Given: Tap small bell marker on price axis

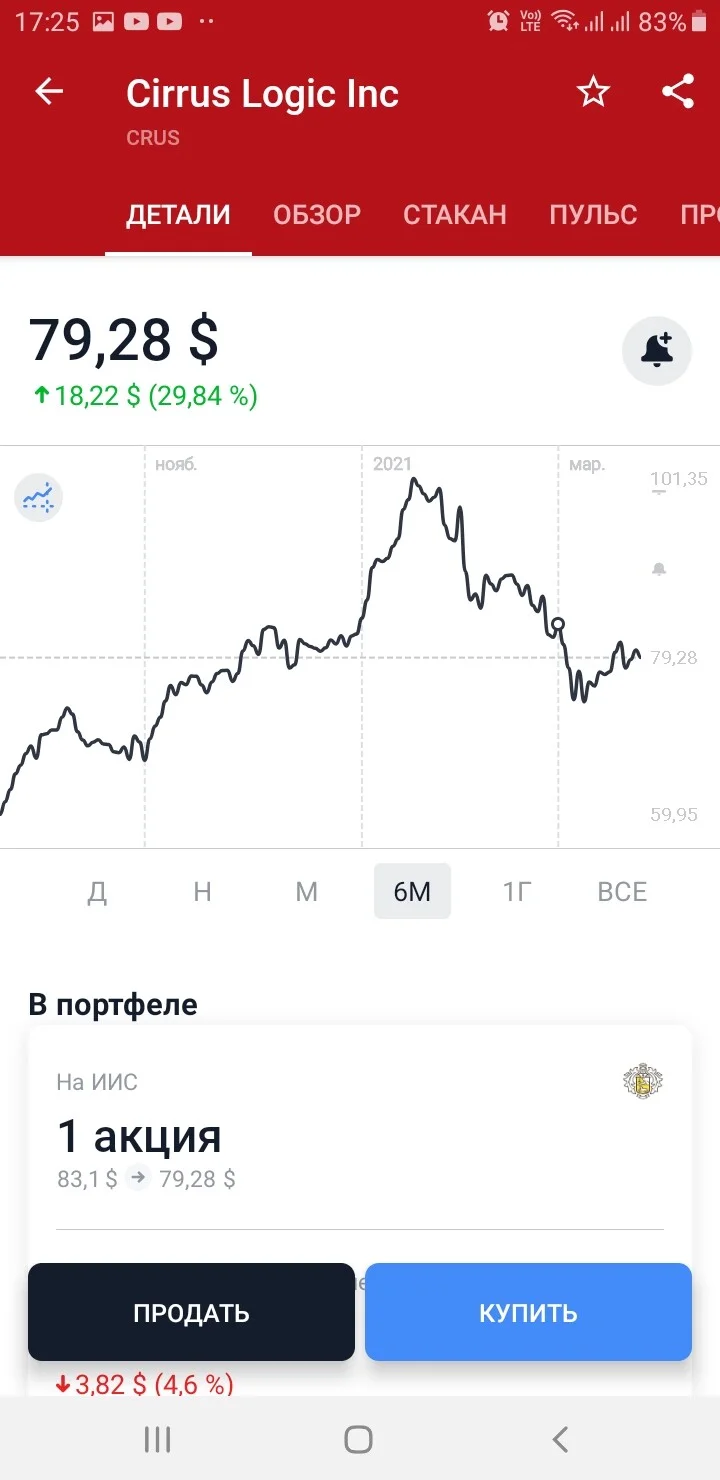Looking at the screenshot, I should click(x=658, y=569).
